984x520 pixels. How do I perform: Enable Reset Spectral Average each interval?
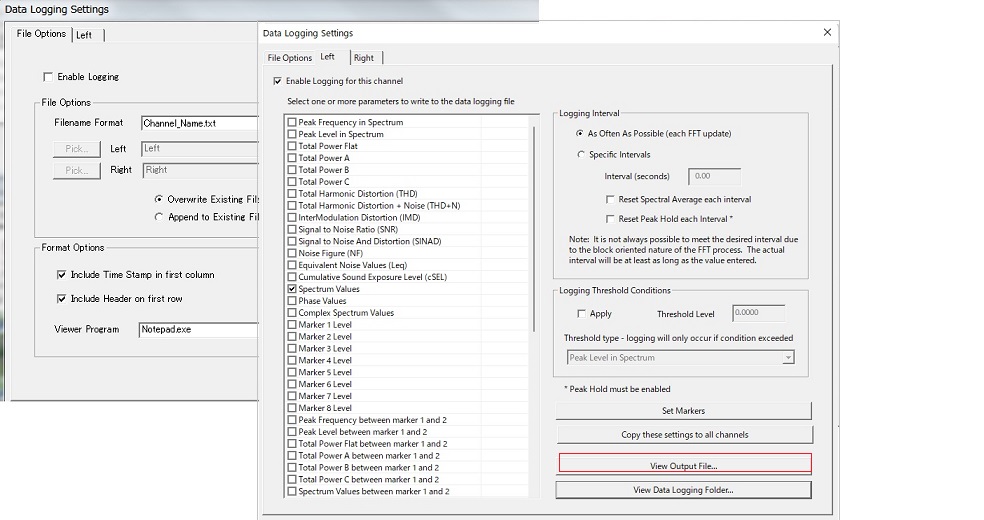click(x=610, y=199)
